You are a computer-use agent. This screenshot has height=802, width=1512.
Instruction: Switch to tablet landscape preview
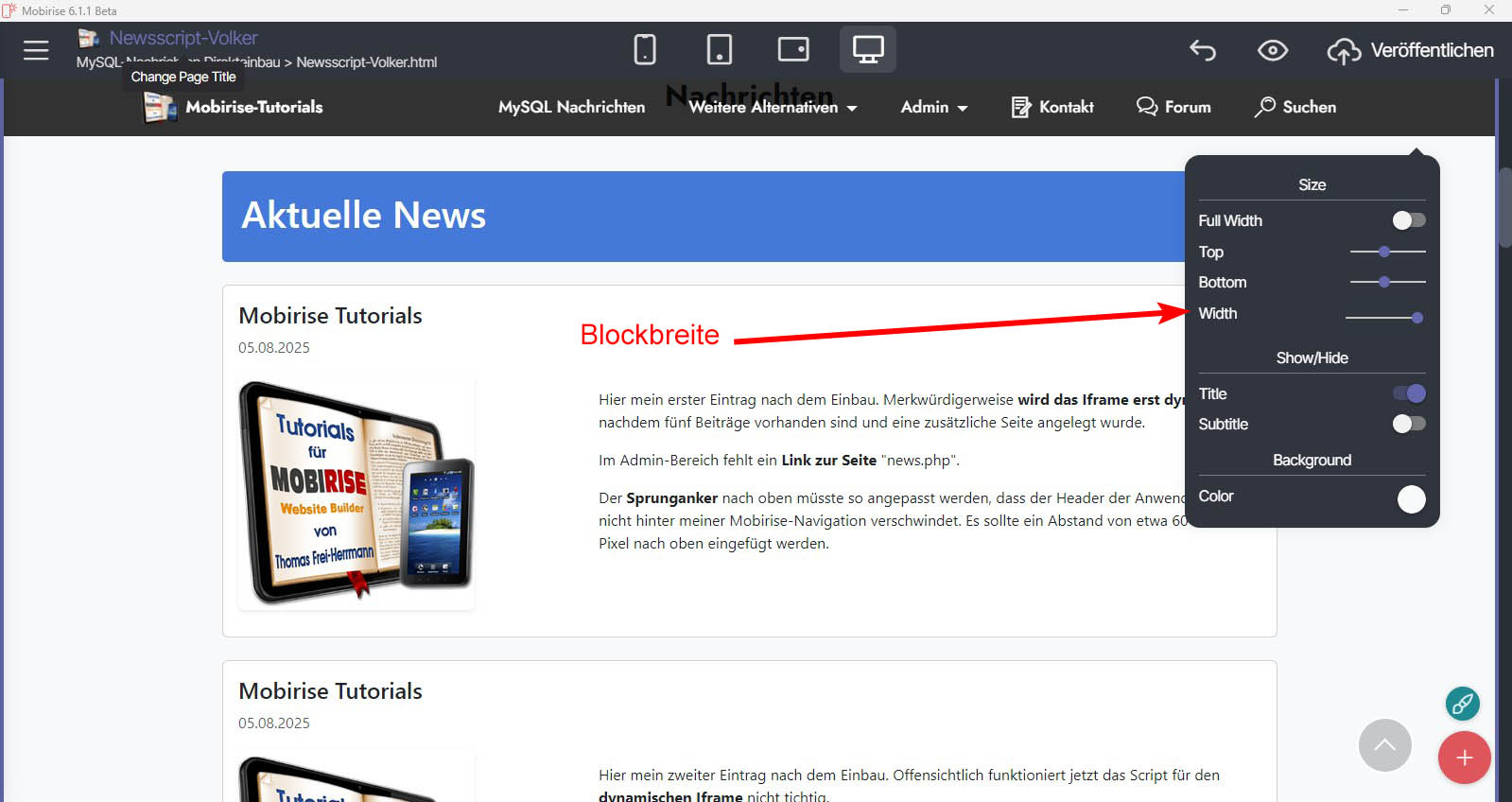point(793,49)
